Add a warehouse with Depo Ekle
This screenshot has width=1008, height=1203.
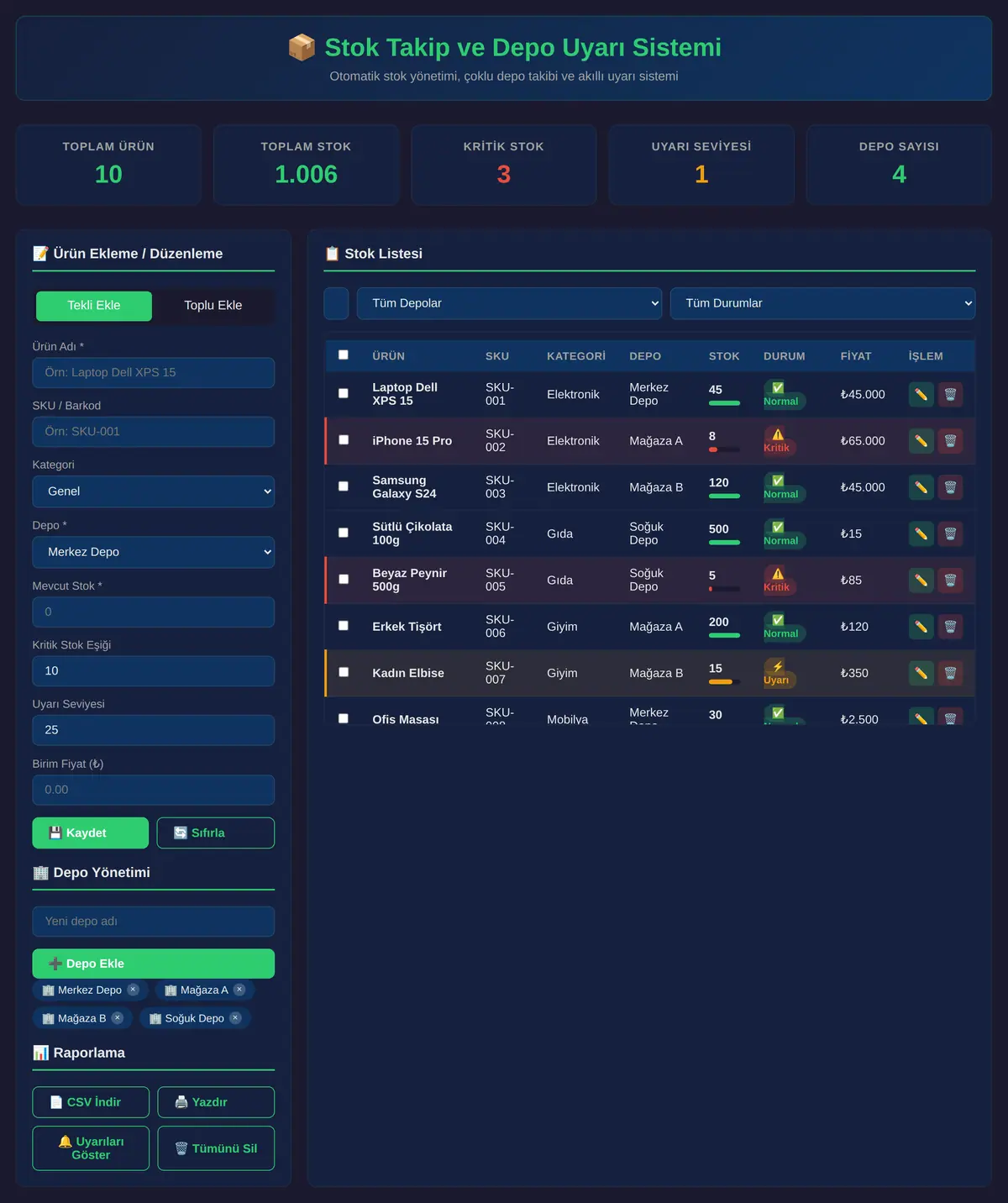point(154,964)
